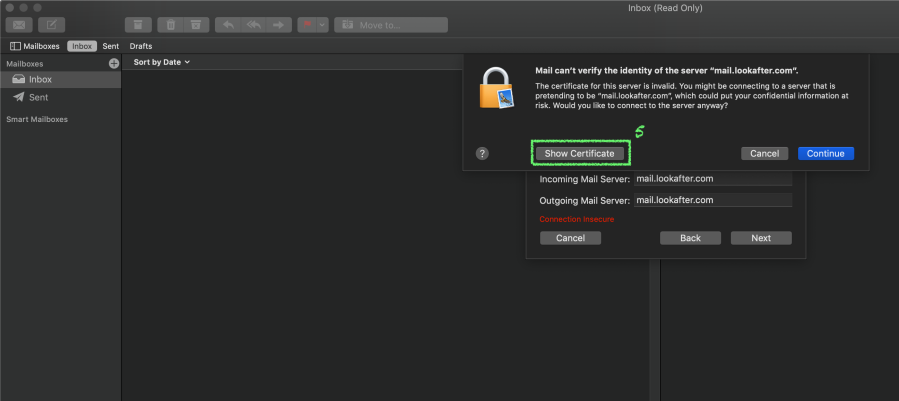Image resolution: width=899 pixels, height=401 pixels.
Task: Click the Archive toolbar icon
Action: (138, 24)
